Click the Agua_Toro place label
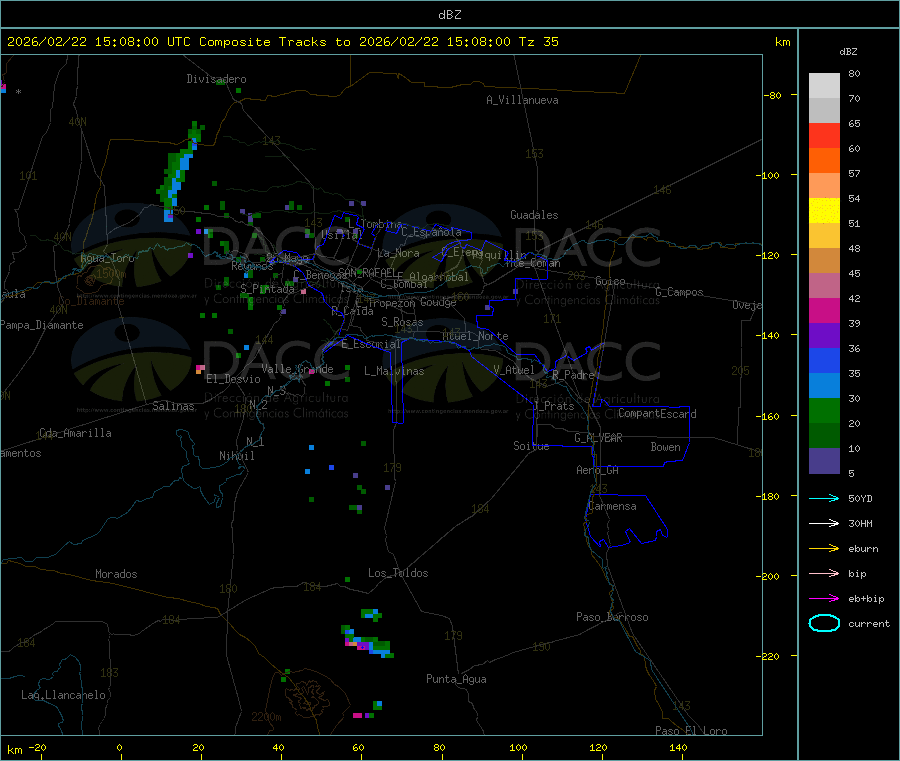This screenshot has width=900, height=761. (x=107, y=258)
